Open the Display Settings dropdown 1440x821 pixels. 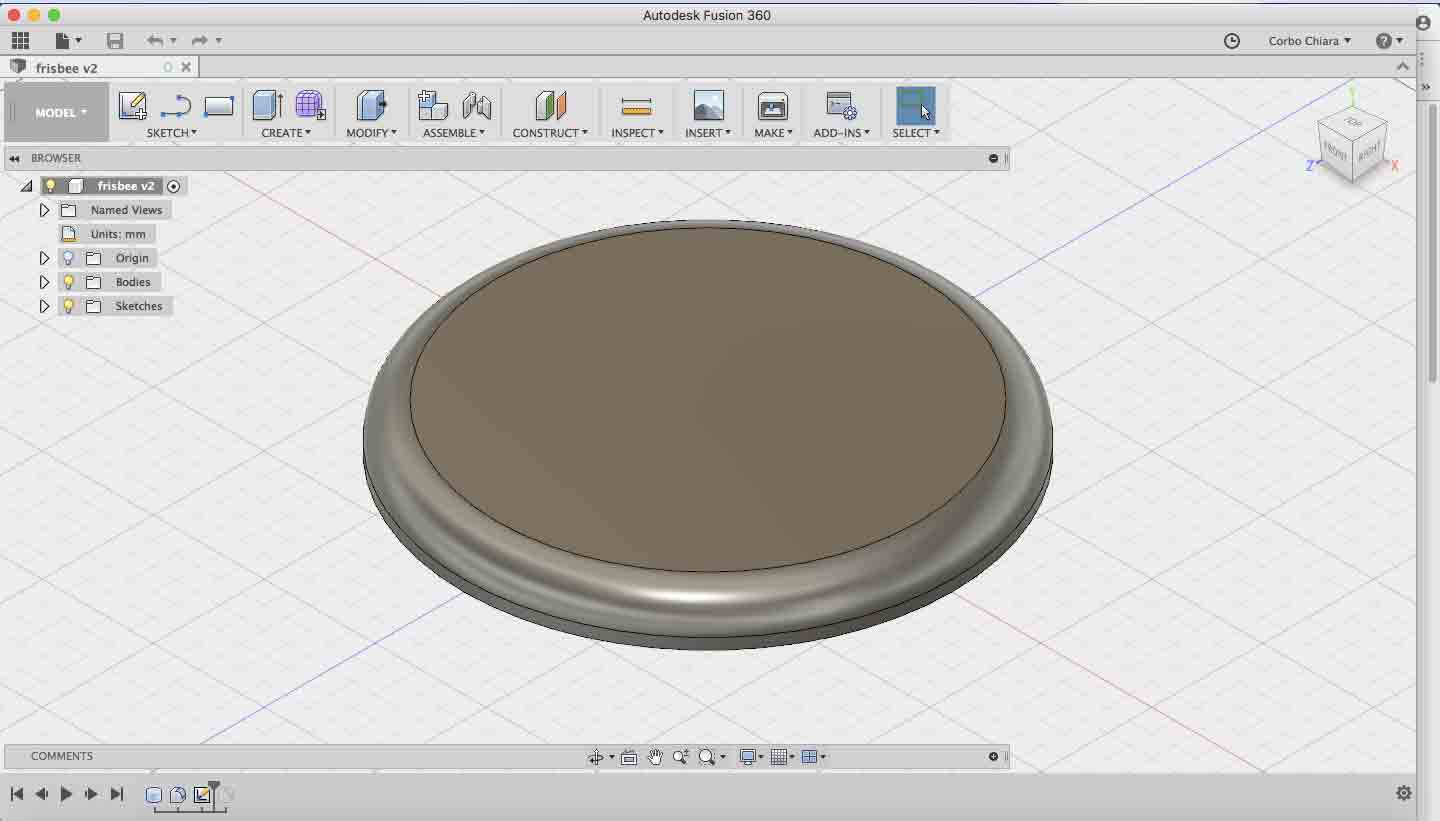point(751,757)
